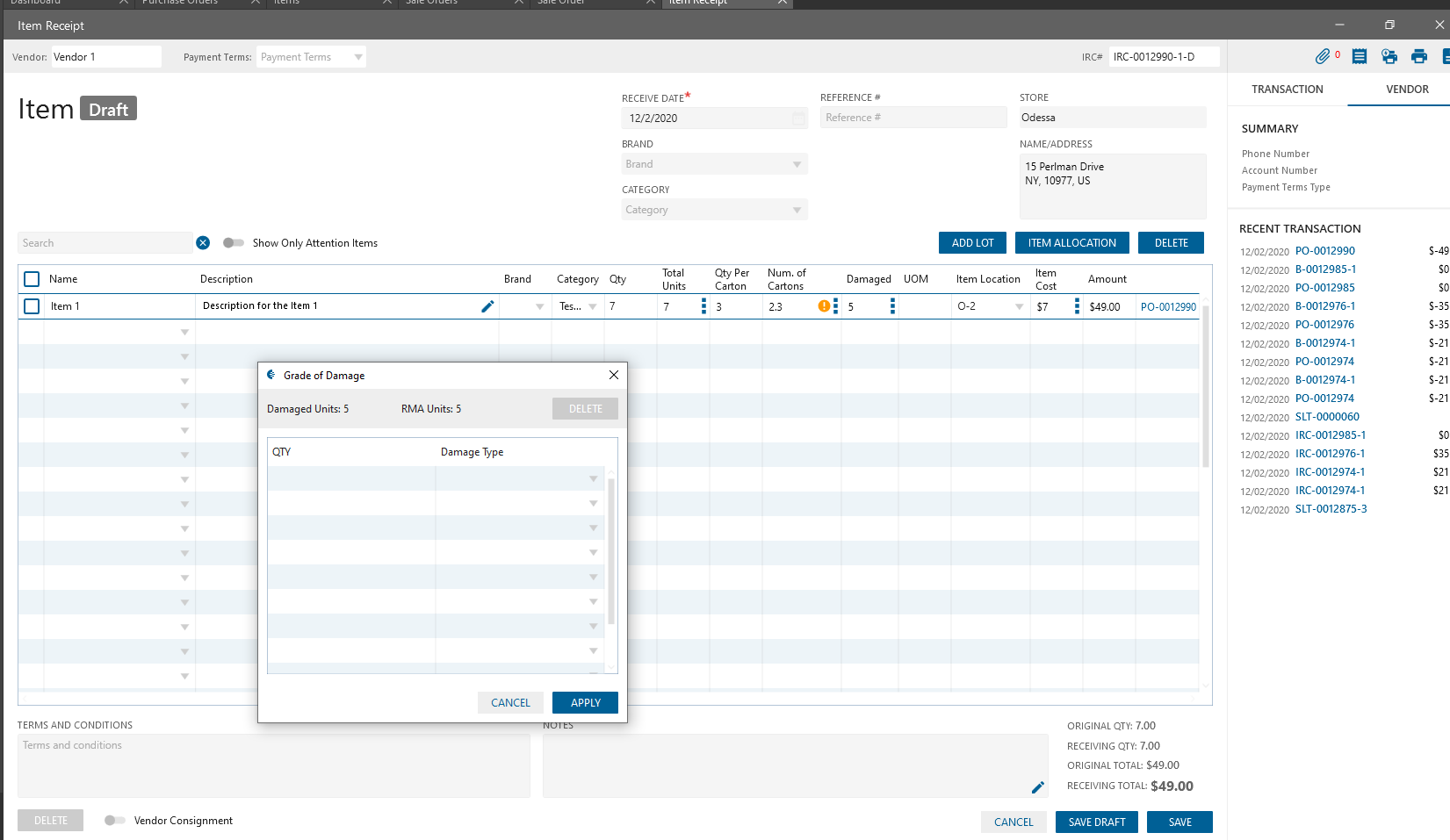Clear the item search with X icon
Screen dimensions: 1450x840
pos(203,243)
